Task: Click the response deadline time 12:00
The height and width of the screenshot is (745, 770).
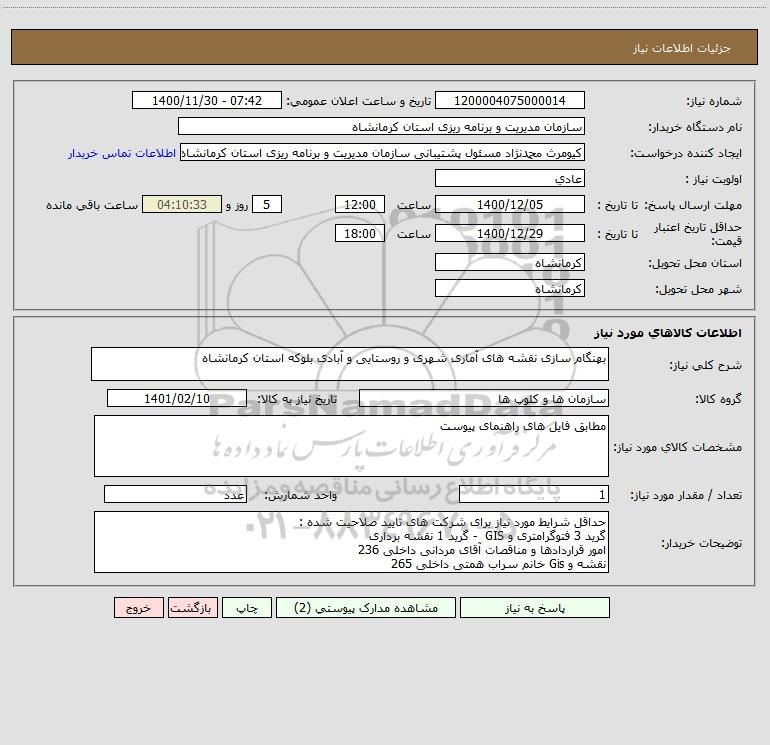Action: (359, 204)
